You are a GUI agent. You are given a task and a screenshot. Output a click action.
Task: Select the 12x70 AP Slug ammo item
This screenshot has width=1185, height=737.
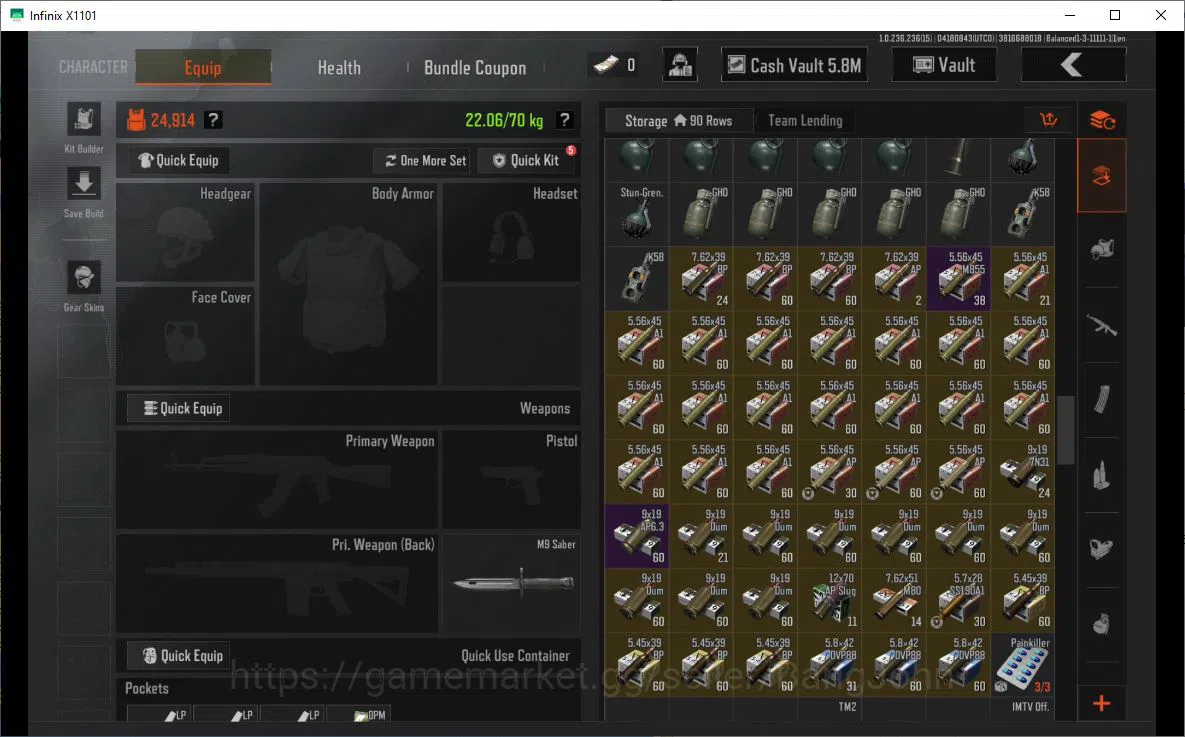(830, 600)
